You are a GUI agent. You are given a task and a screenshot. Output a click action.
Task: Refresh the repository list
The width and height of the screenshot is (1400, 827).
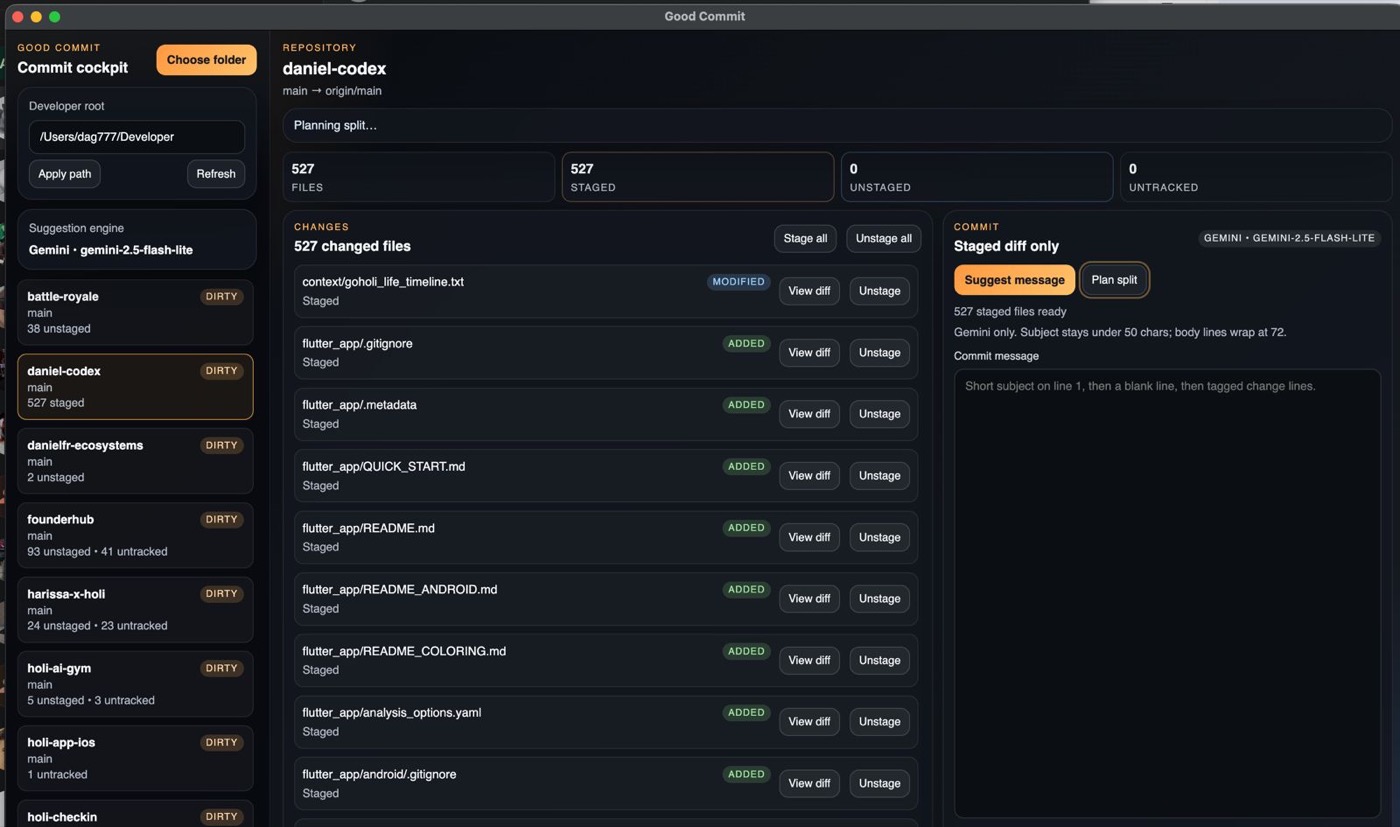click(x=216, y=174)
